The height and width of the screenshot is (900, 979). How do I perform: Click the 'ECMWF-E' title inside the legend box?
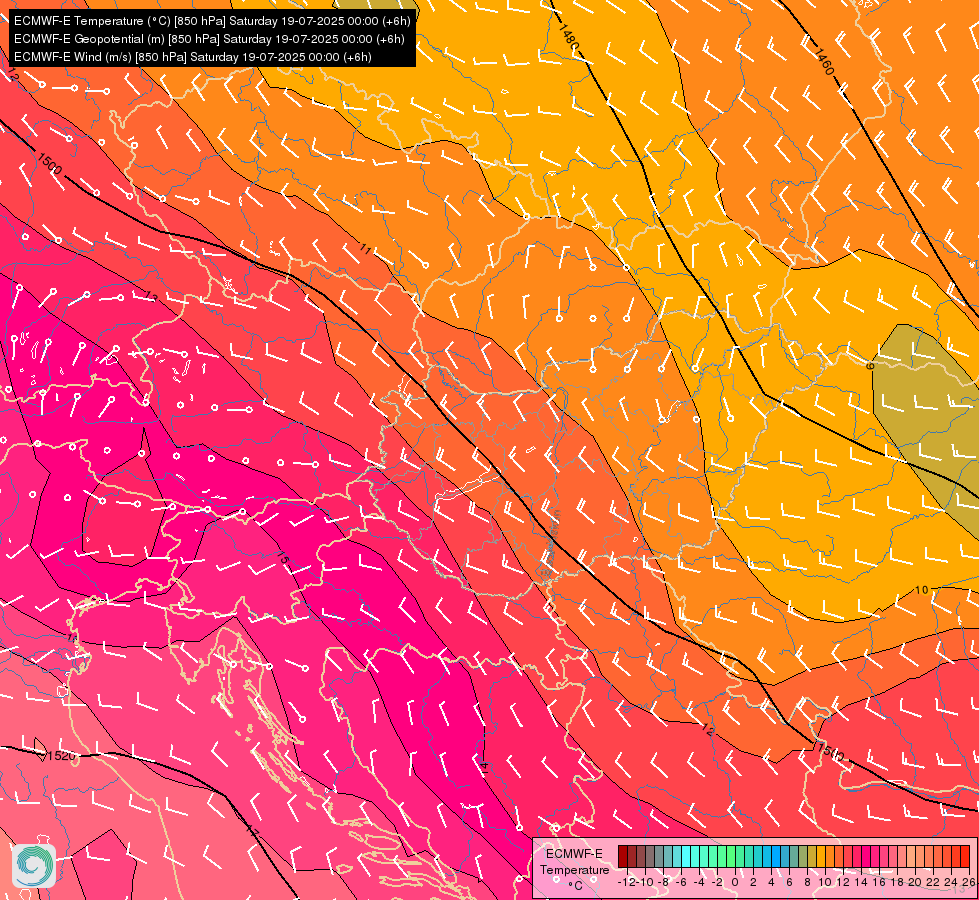574,854
